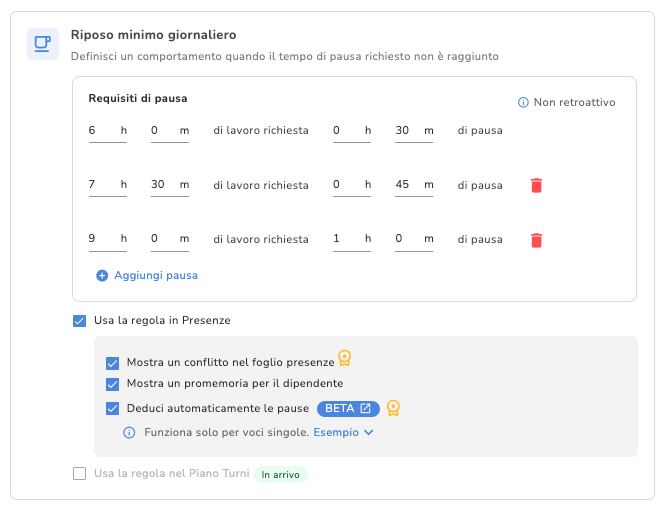
Task: Click the Non retroattivo info icon
Action: pos(523,103)
